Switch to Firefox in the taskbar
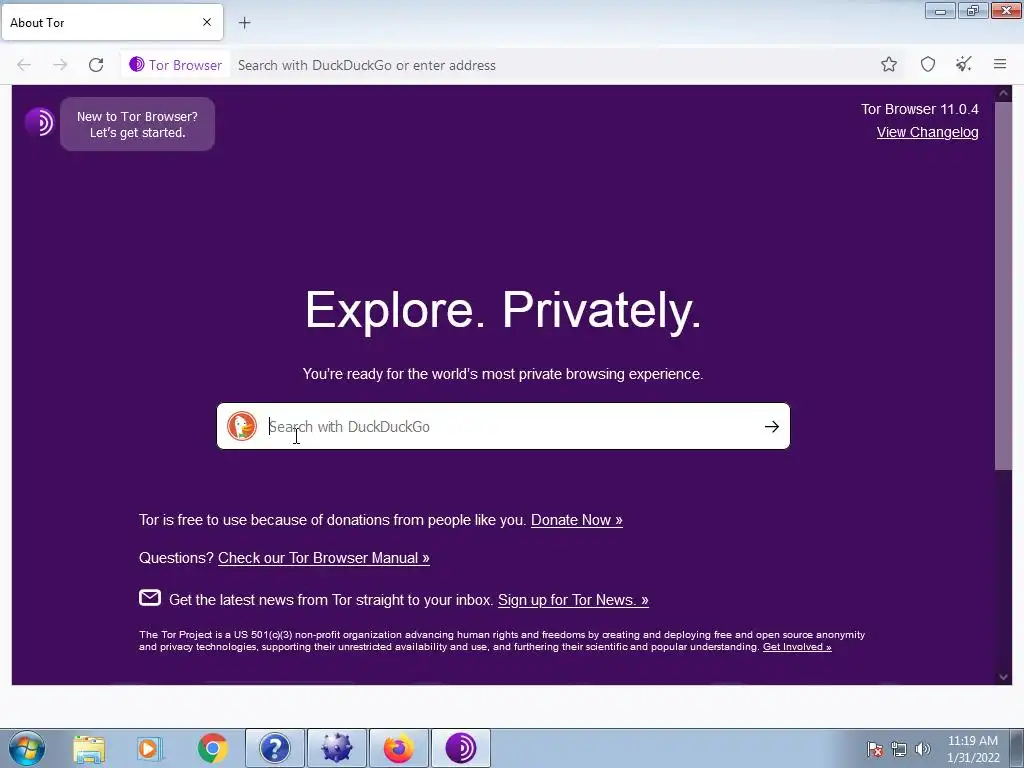This screenshot has height=768, width=1024. (399, 749)
